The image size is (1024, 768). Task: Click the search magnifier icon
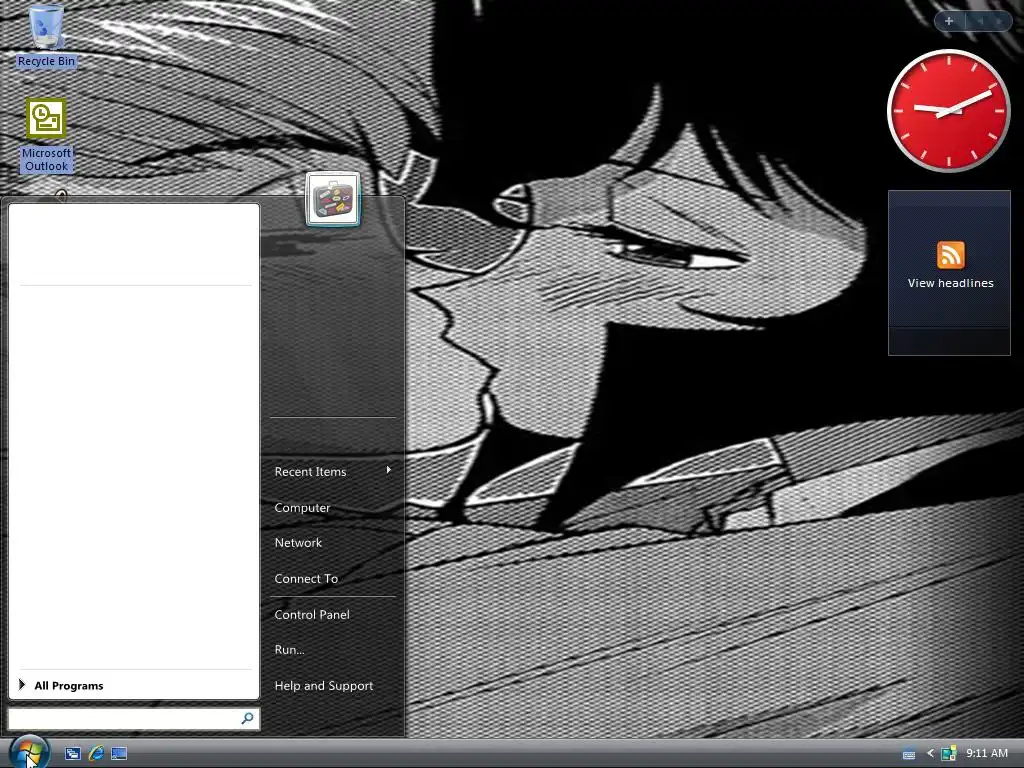248,718
